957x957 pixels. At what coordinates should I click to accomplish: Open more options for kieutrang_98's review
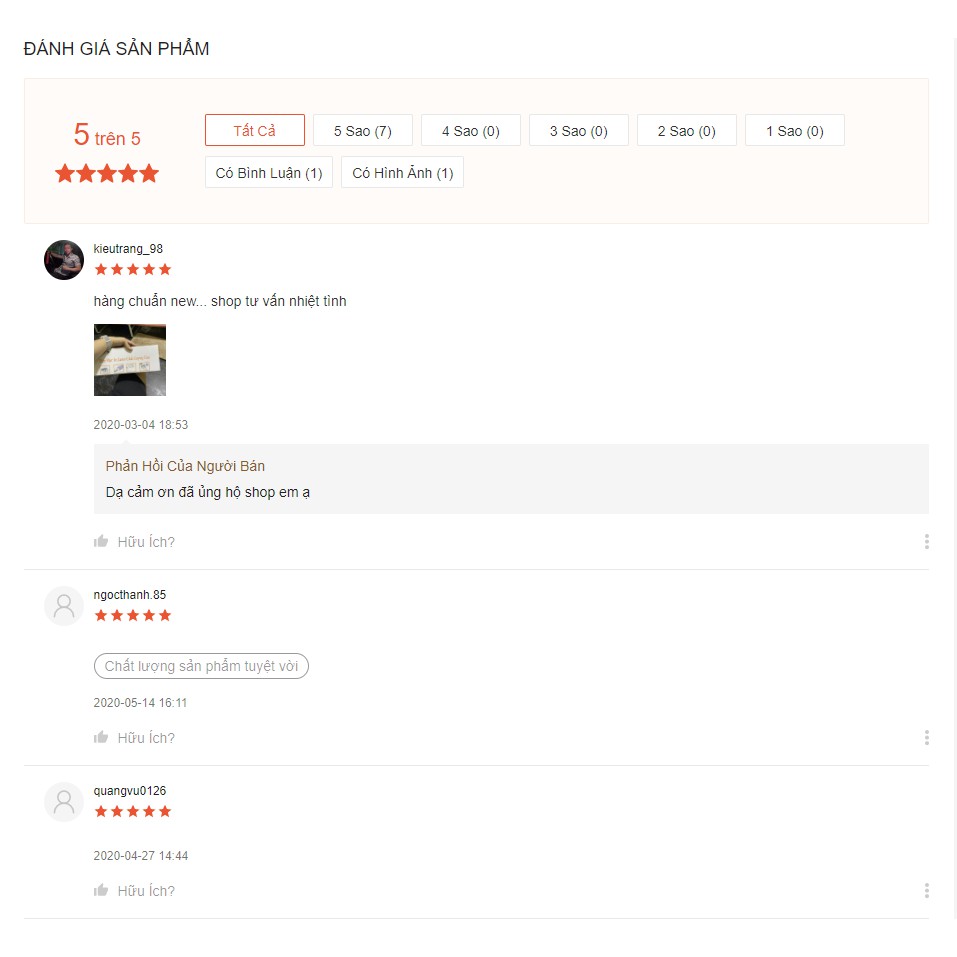(926, 542)
